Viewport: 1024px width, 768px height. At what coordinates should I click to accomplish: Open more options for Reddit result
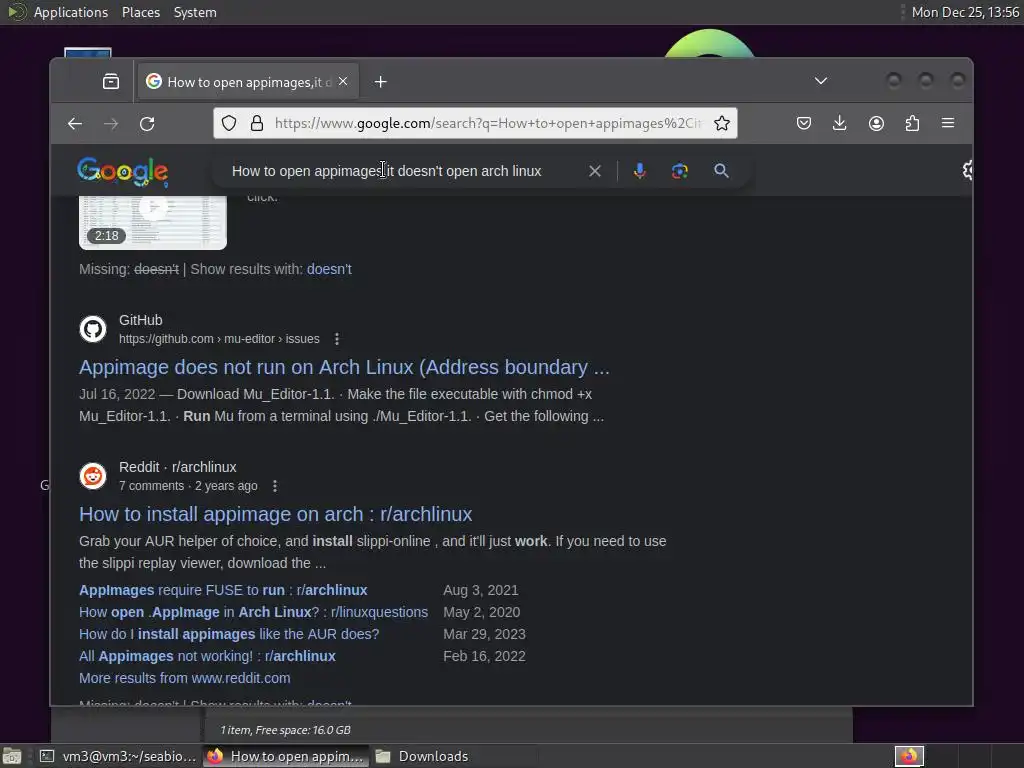[x=275, y=486]
